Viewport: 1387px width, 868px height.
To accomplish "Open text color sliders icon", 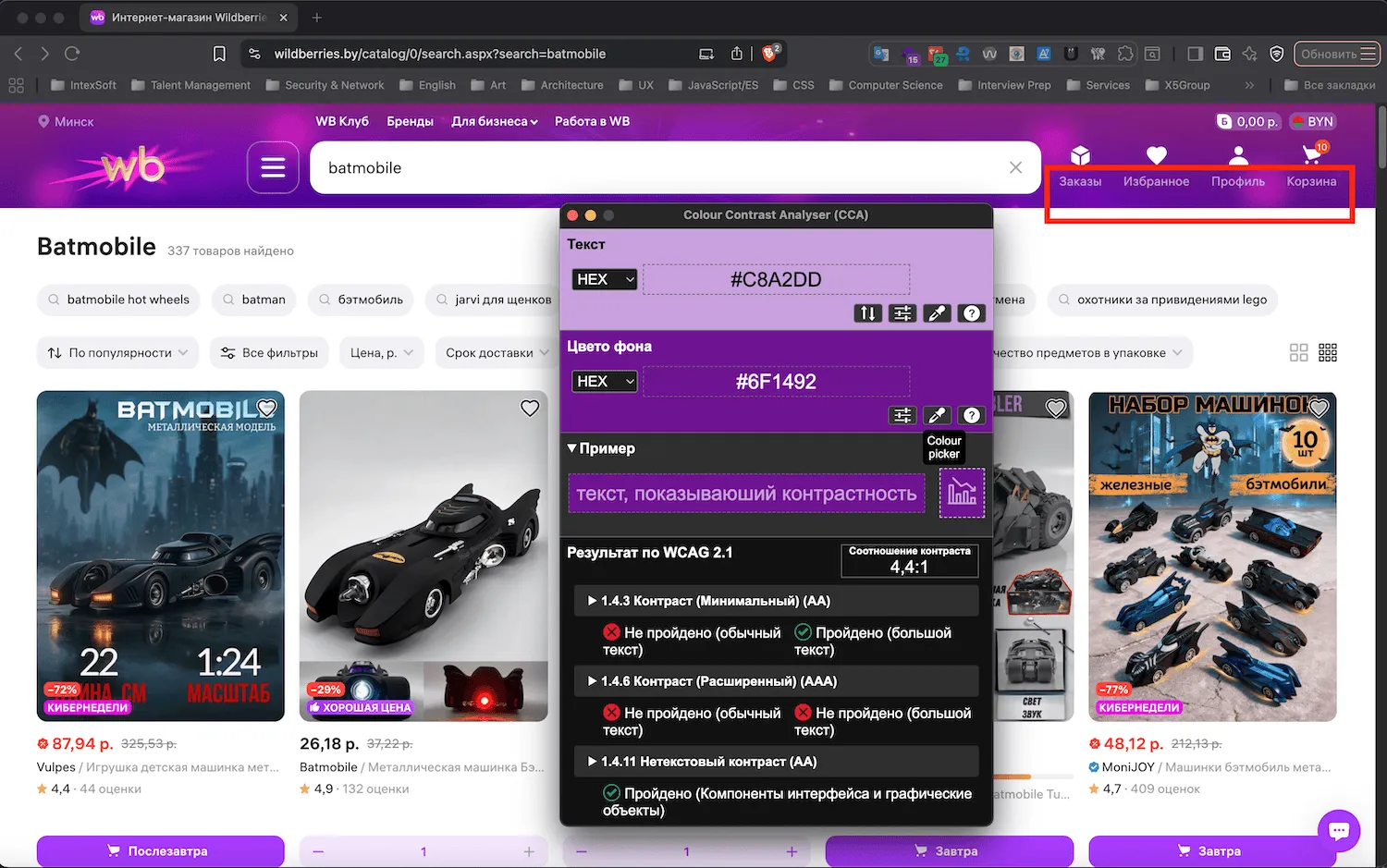I will click(902, 313).
